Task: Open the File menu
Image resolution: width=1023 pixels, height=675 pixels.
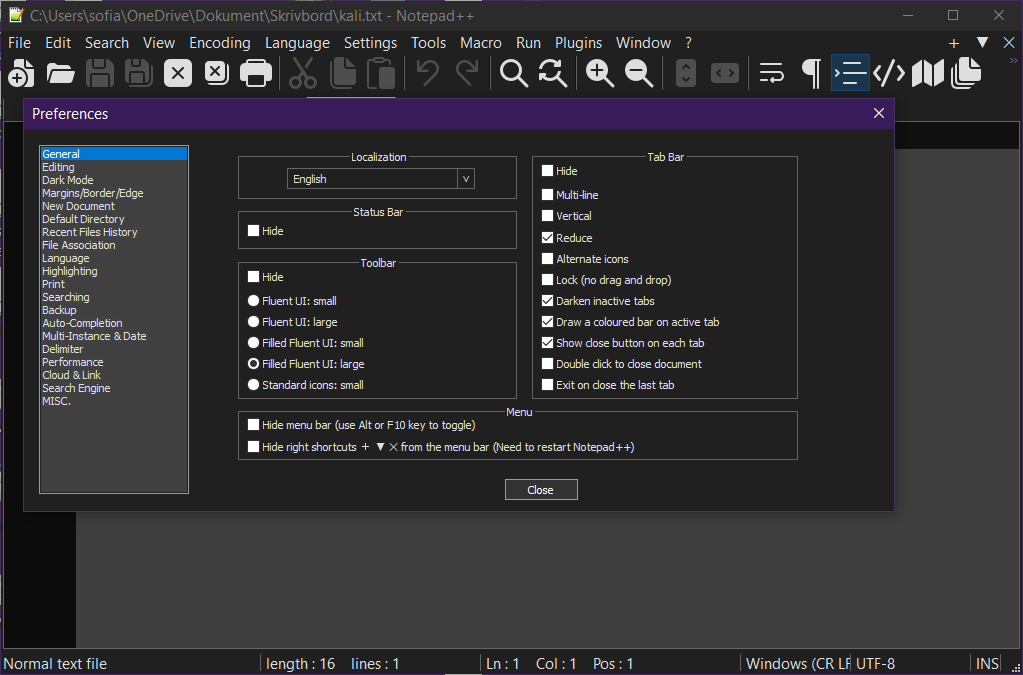Action: pos(20,43)
